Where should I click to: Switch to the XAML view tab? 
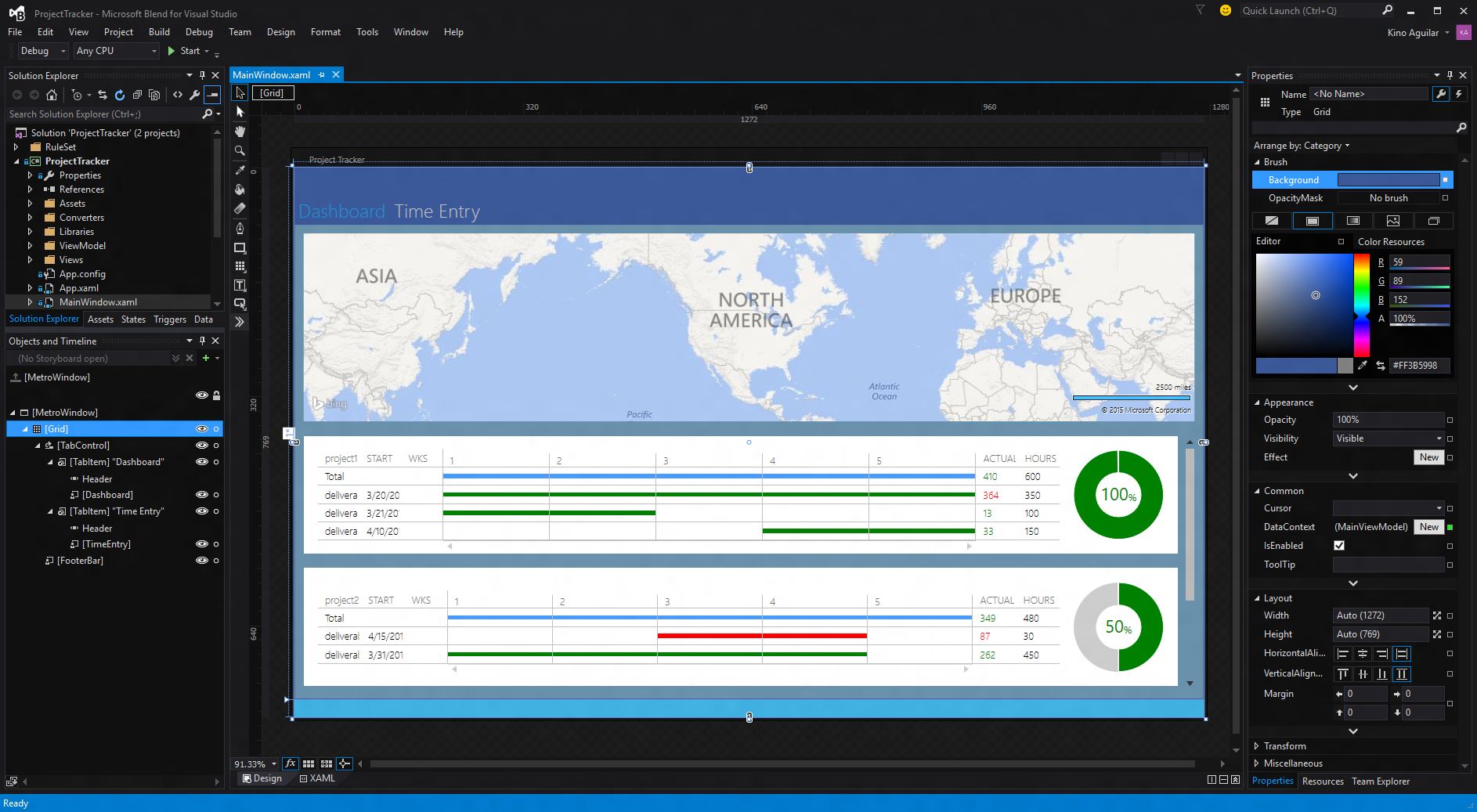317,778
